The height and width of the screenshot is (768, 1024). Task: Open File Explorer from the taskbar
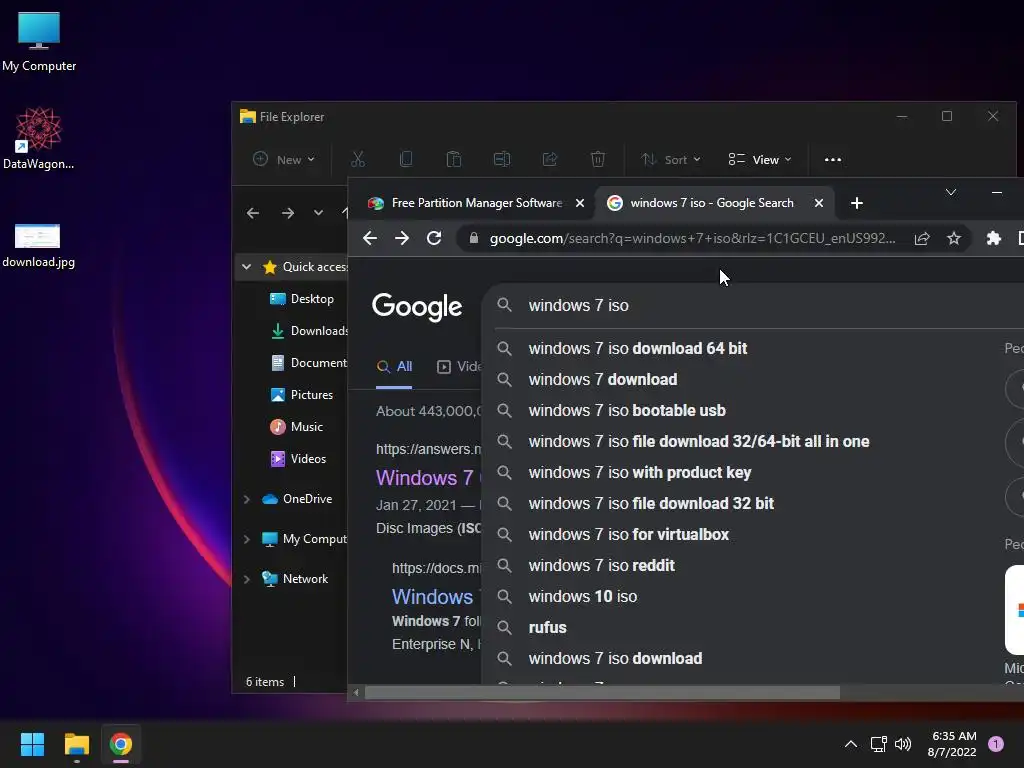click(76, 744)
